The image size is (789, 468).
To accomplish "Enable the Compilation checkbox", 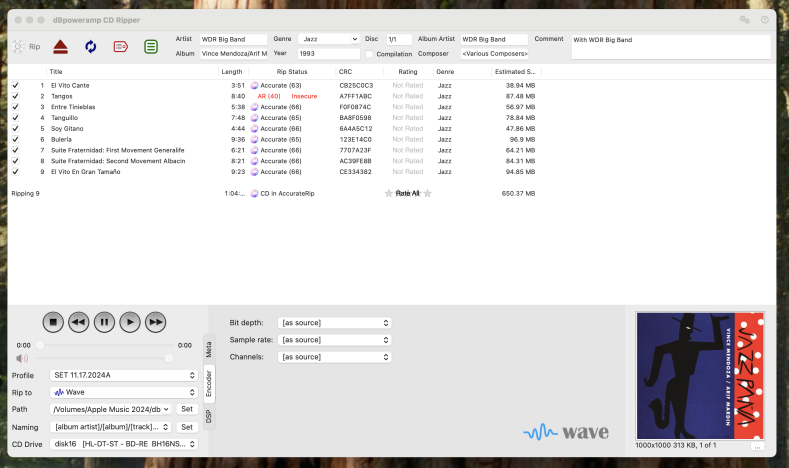I will tap(369, 54).
